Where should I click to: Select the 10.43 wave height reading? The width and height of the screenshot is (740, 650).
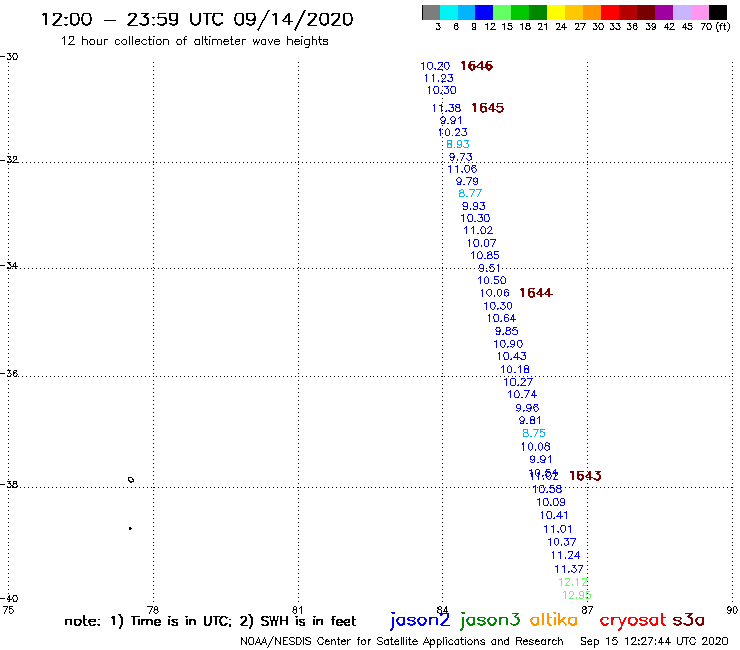(512, 356)
